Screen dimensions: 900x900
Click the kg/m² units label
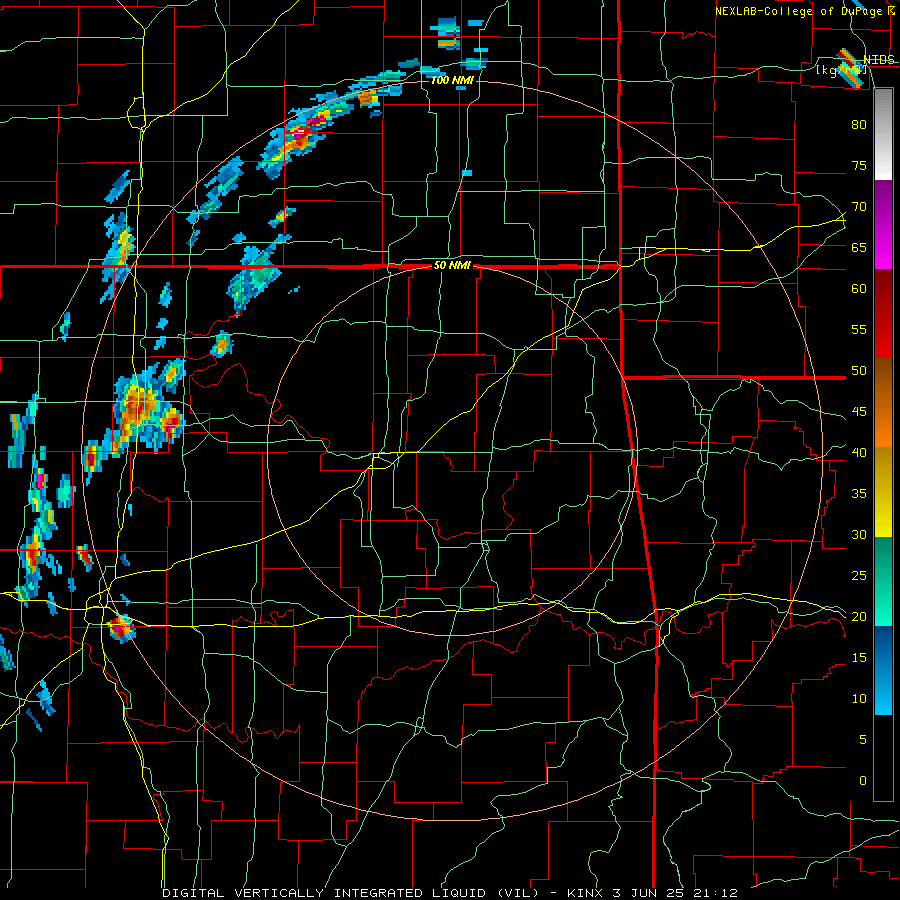pos(841,70)
